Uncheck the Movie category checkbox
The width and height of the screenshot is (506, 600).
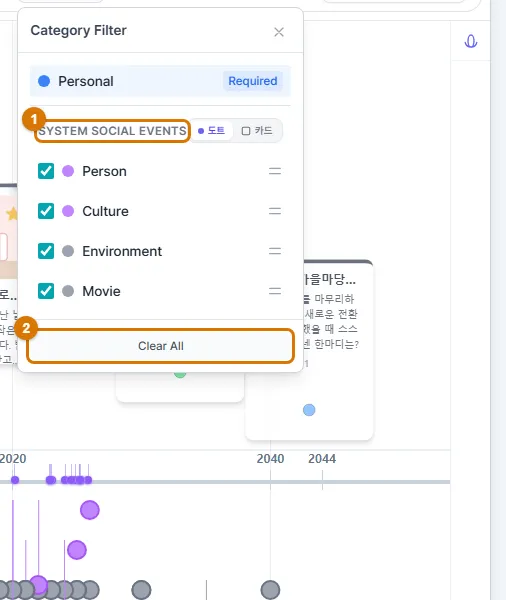coord(46,291)
